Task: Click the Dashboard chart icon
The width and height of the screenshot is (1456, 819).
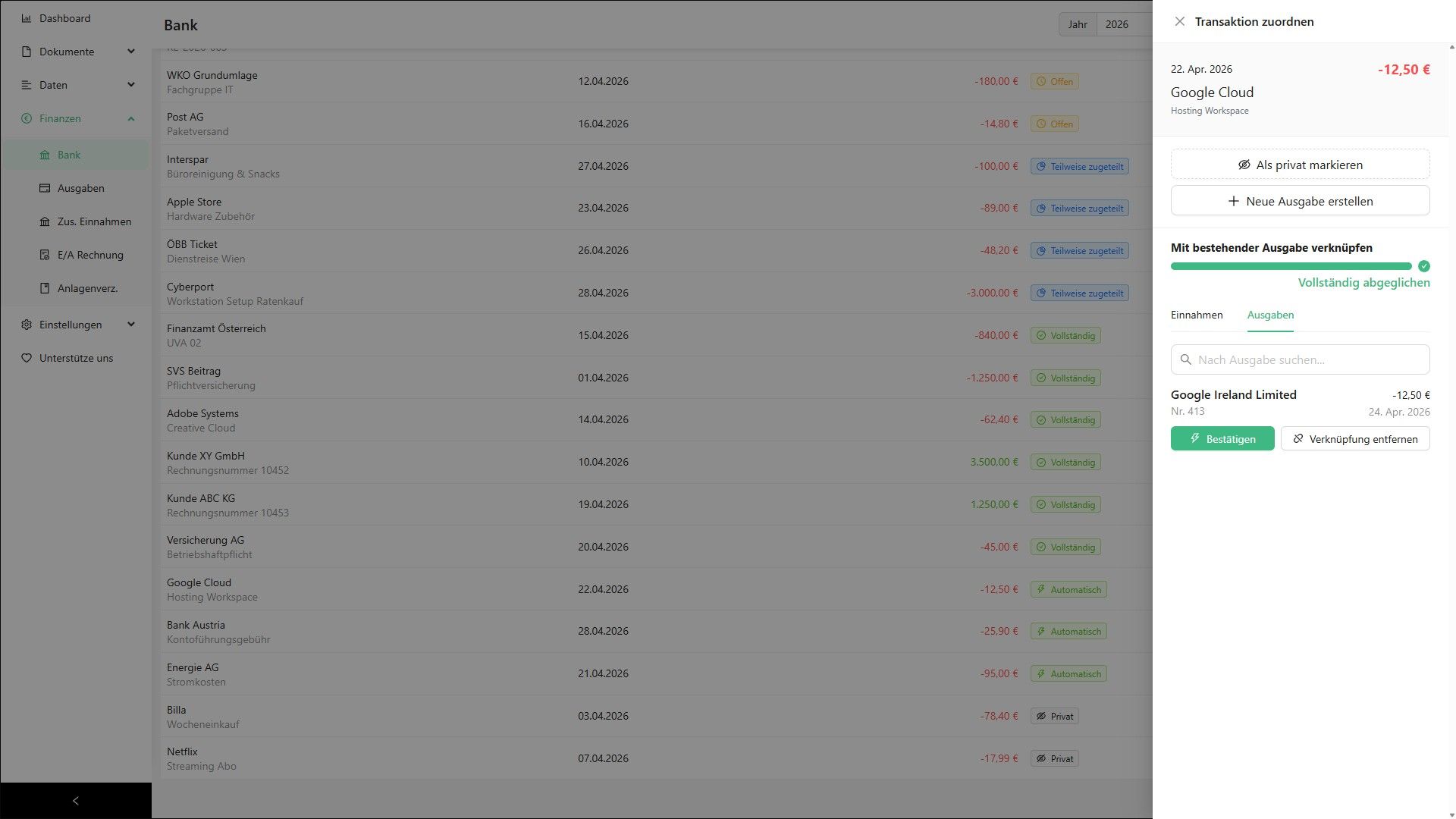Action: (27, 18)
